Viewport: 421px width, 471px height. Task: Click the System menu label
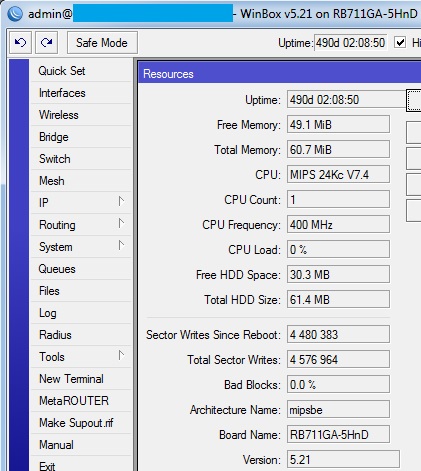point(56,247)
